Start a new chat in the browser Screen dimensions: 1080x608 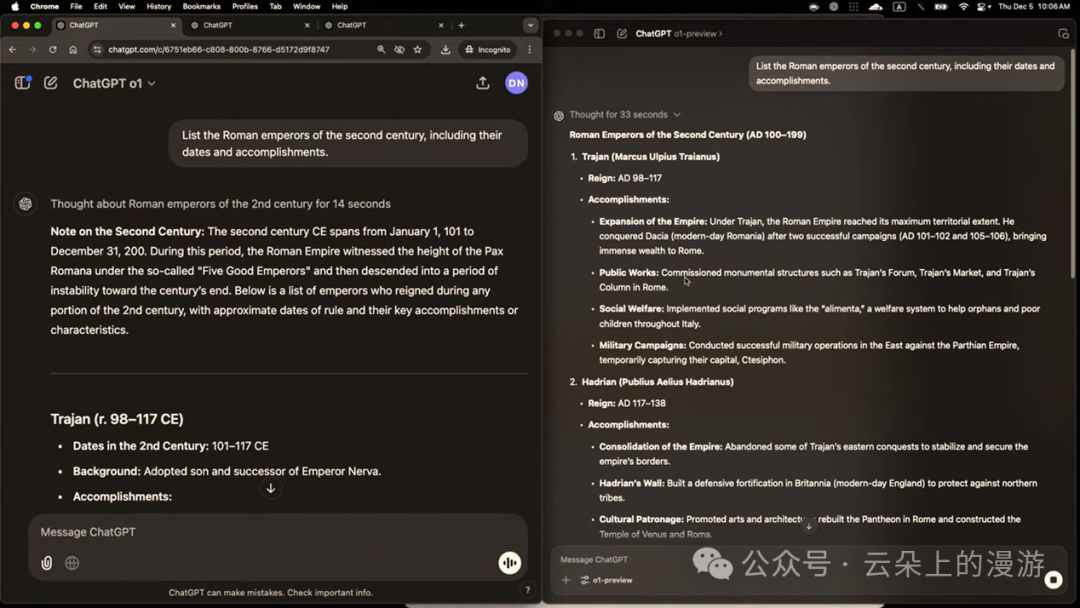[50, 83]
